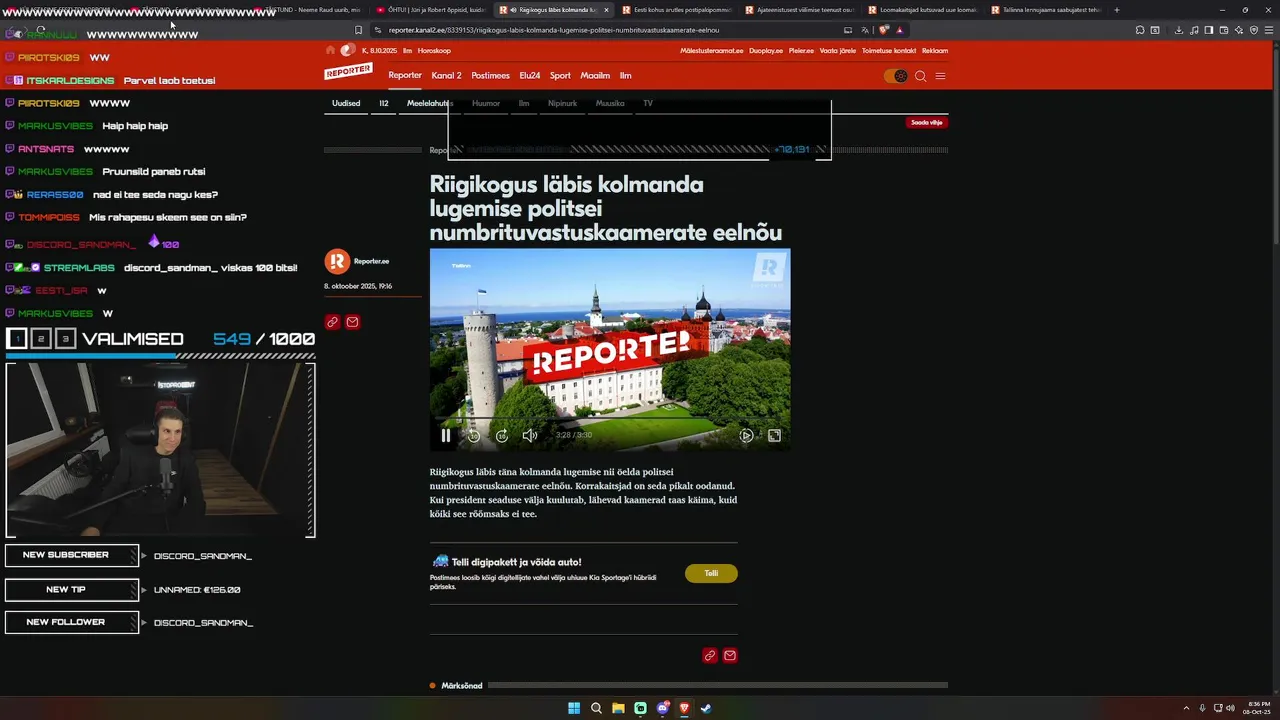The width and height of the screenshot is (1280, 720).
Task: Switch to the Huumor sub-tab
Action: coord(486,103)
